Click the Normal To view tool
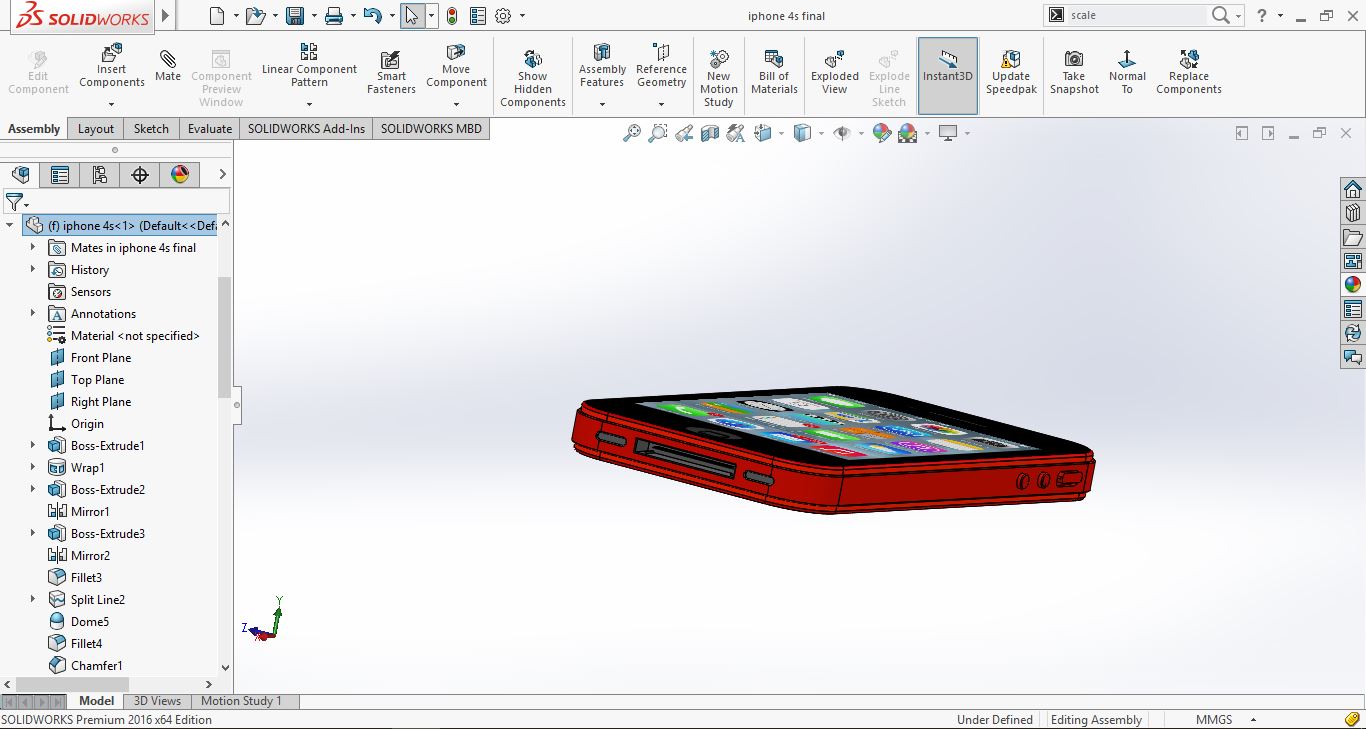 1127,73
